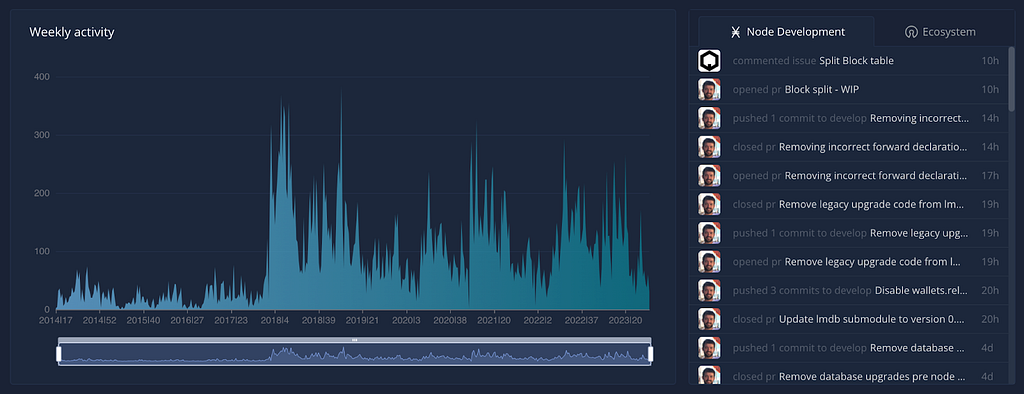Open Remove database upgrades pre node link
Viewport: 1024px width, 394px height.
872,377
